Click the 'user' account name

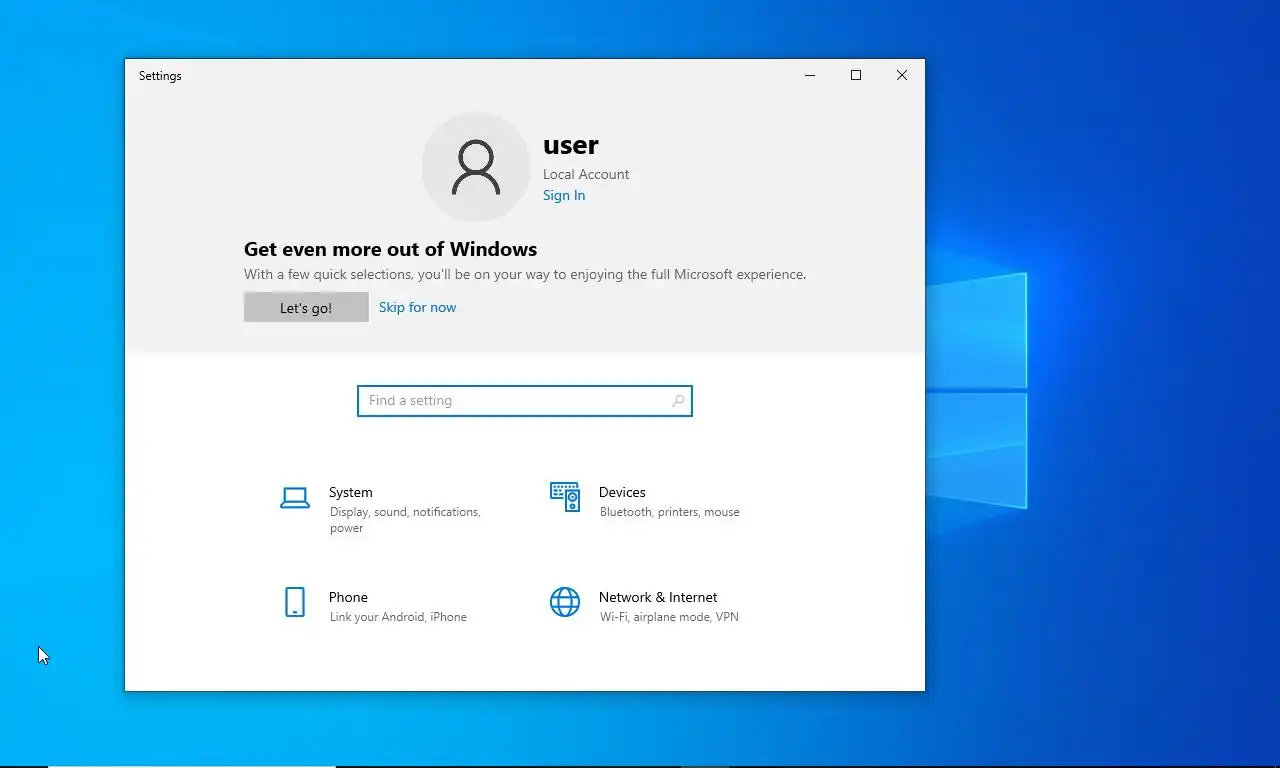click(x=571, y=145)
